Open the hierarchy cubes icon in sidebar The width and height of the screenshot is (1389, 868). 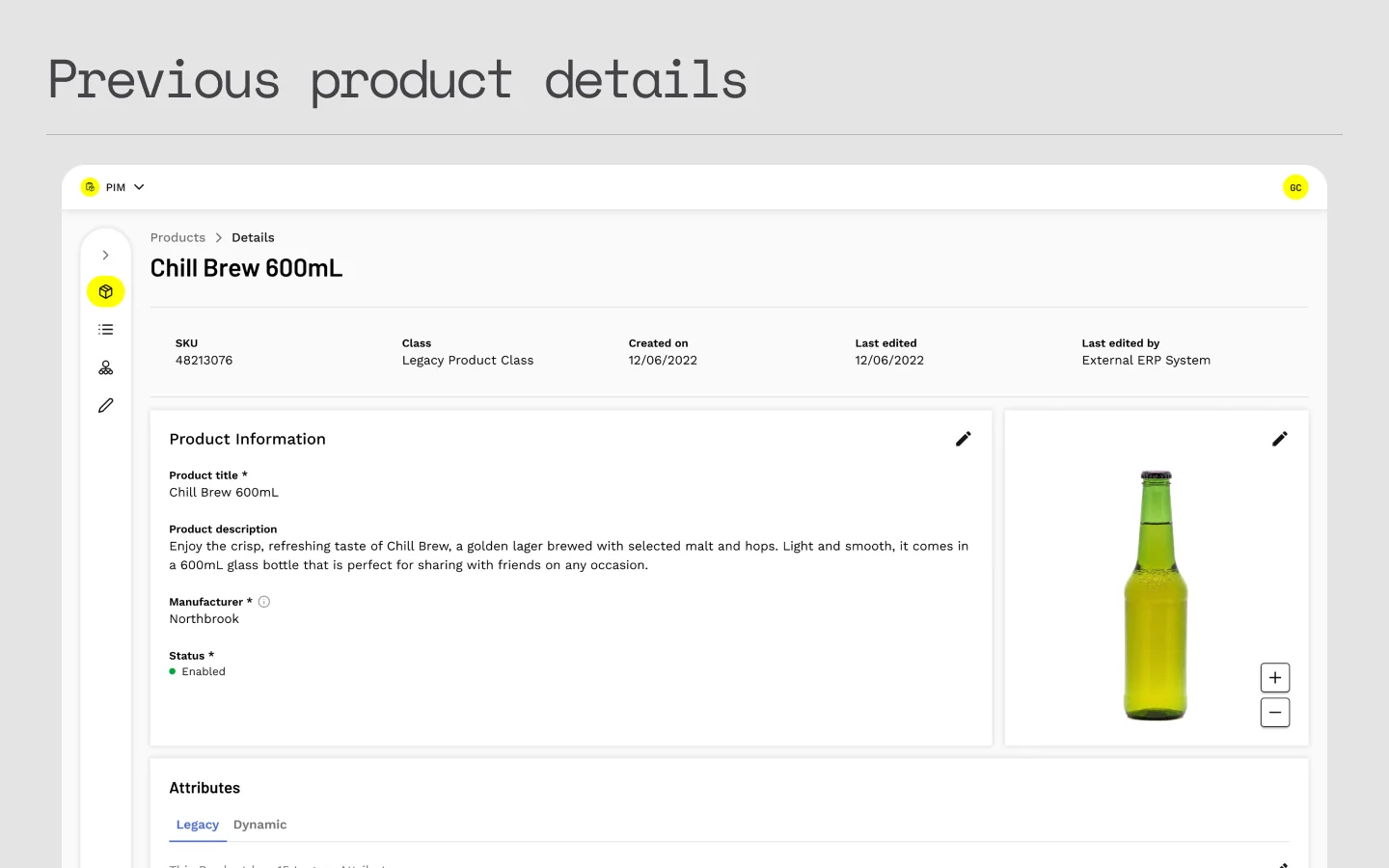[x=106, y=367]
